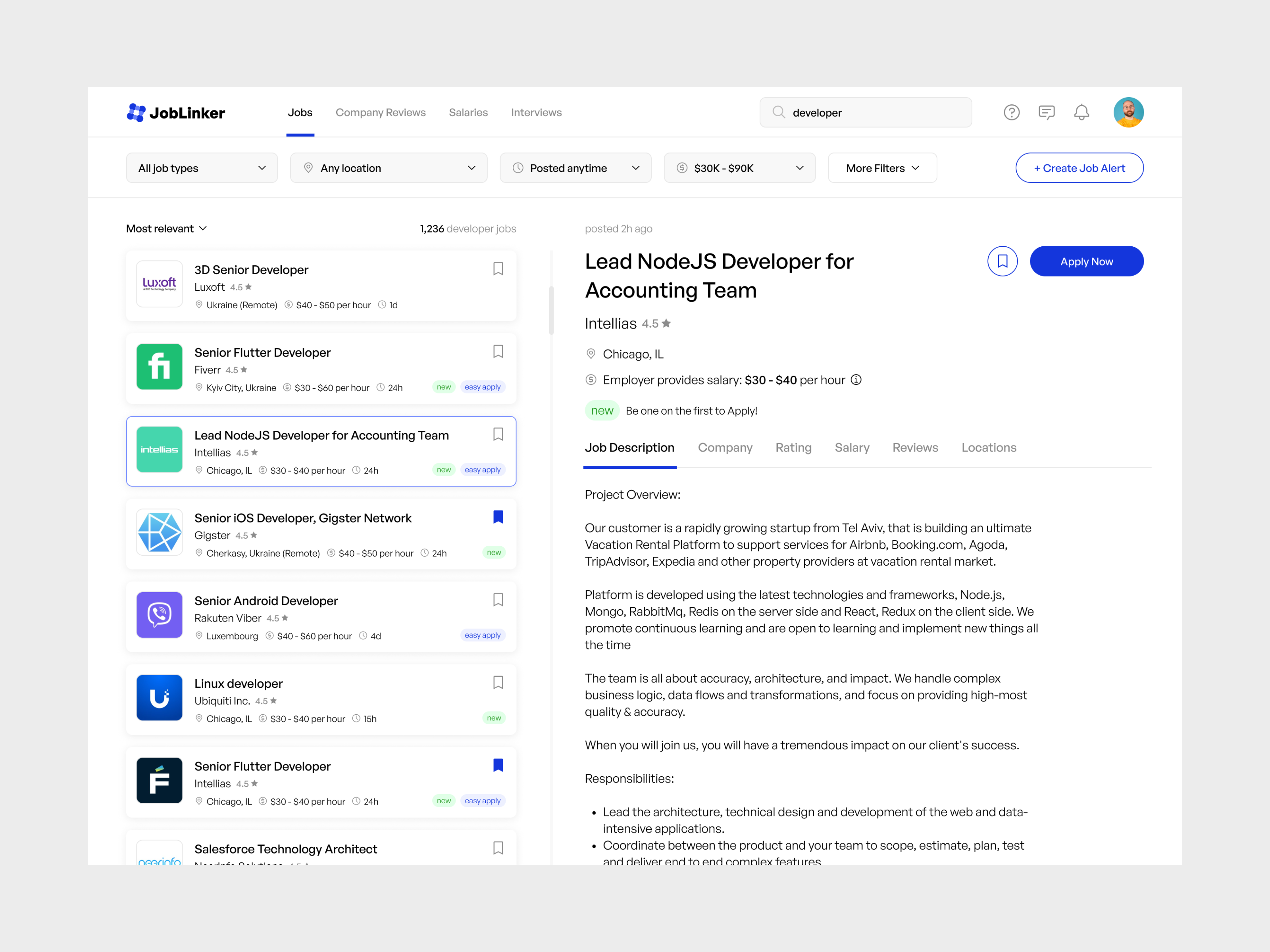Select the Job Description tab
1270x952 pixels.
point(629,447)
